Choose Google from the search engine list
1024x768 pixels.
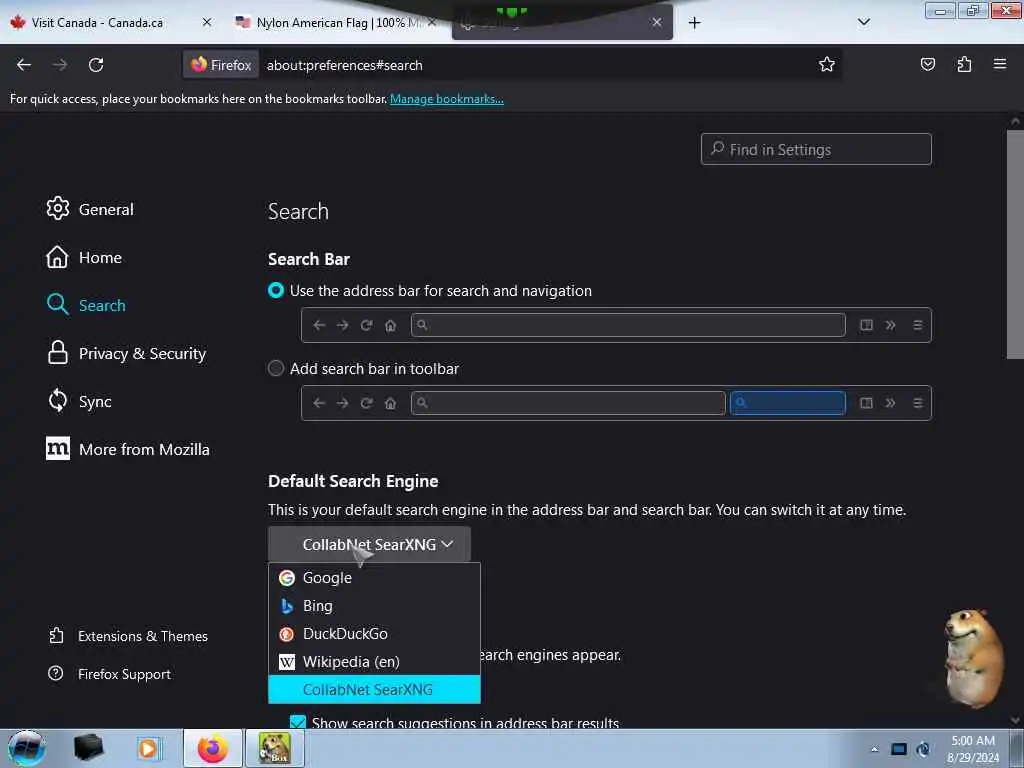point(374,578)
